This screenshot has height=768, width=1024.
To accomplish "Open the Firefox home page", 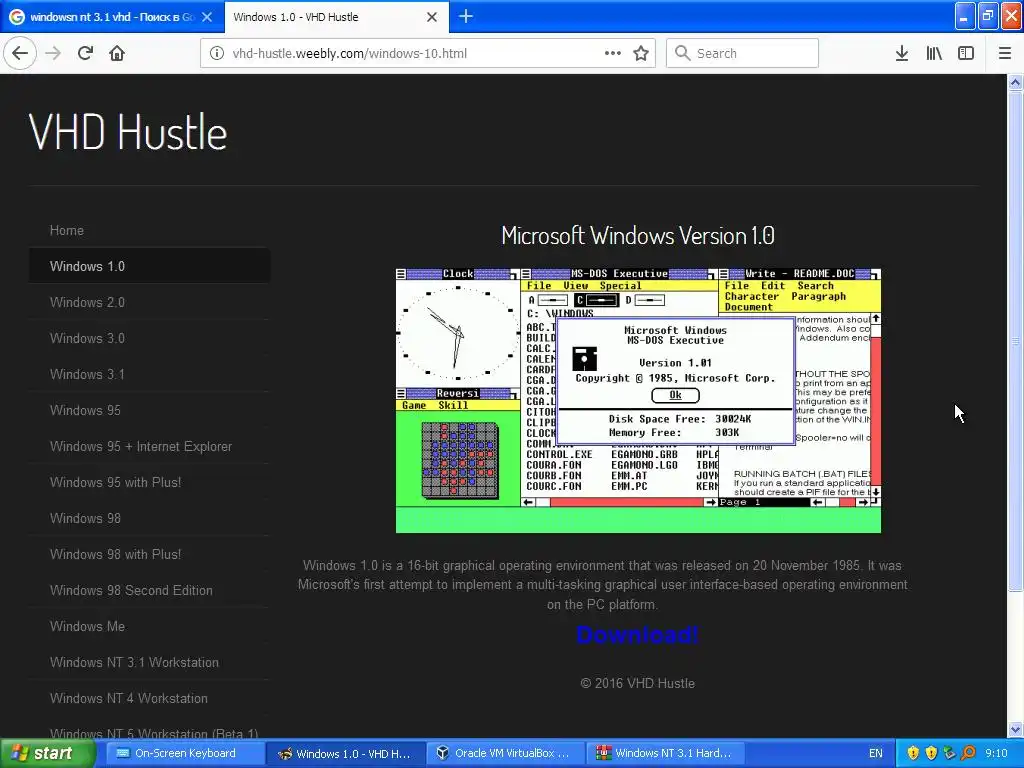I will pos(117,53).
